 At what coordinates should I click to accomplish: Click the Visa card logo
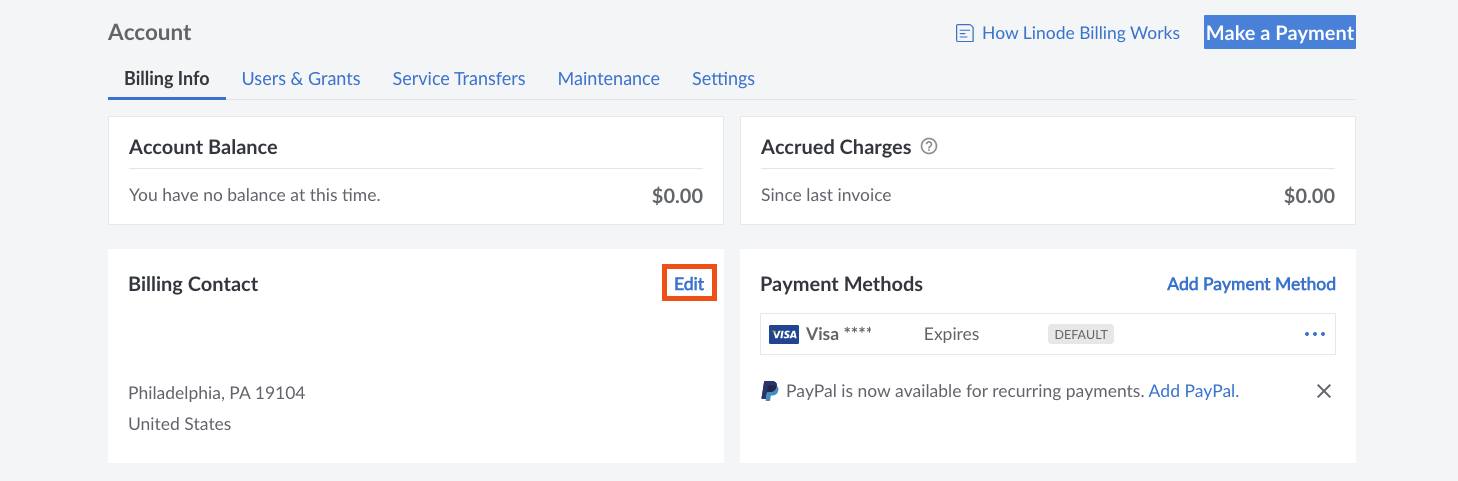[783, 334]
